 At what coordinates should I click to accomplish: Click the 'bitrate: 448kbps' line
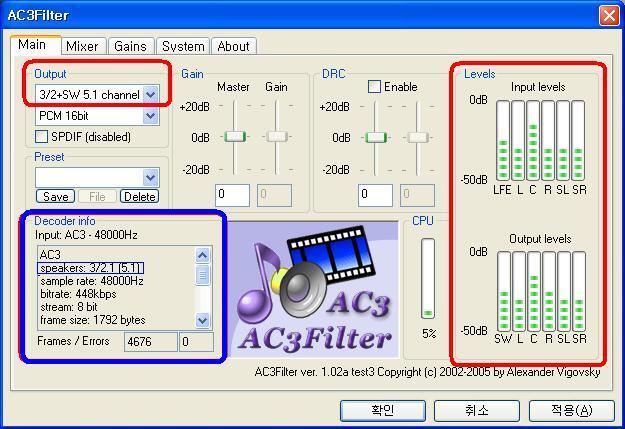78,294
